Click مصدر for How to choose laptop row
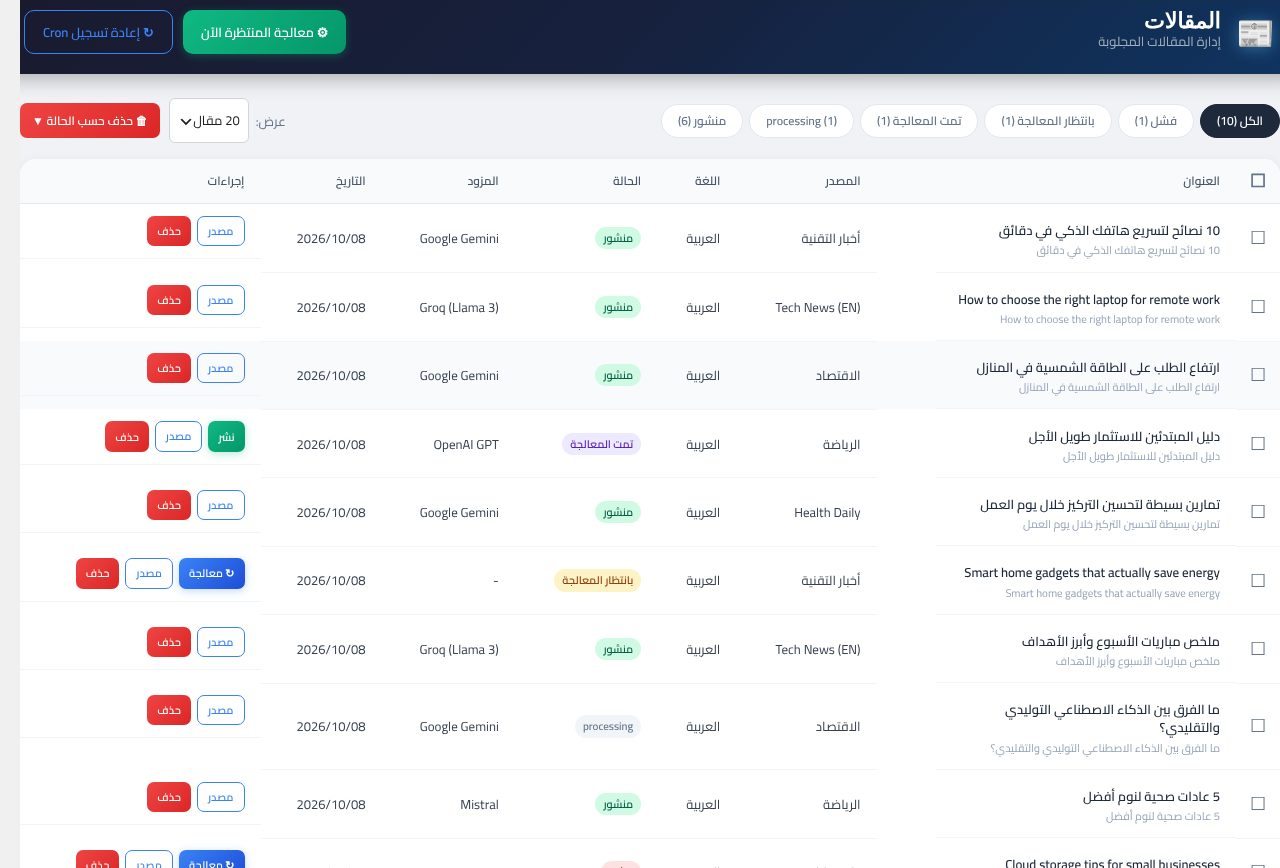This screenshot has width=1280, height=868. 220,300
